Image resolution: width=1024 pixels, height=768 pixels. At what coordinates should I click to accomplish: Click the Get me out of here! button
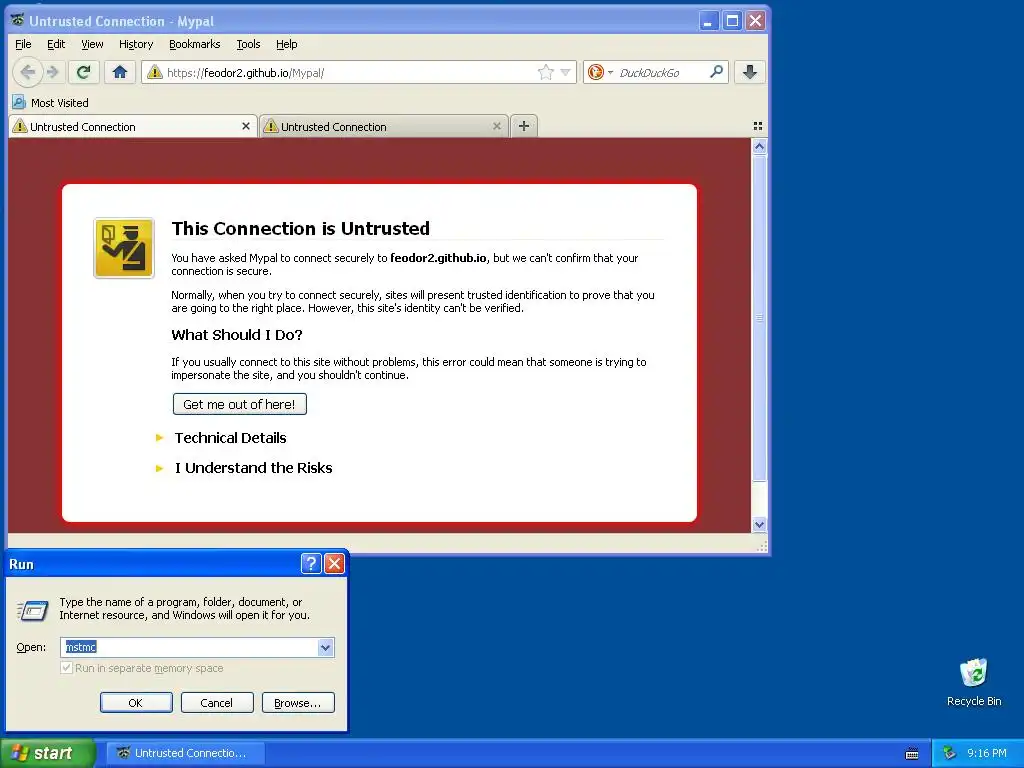tap(240, 404)
